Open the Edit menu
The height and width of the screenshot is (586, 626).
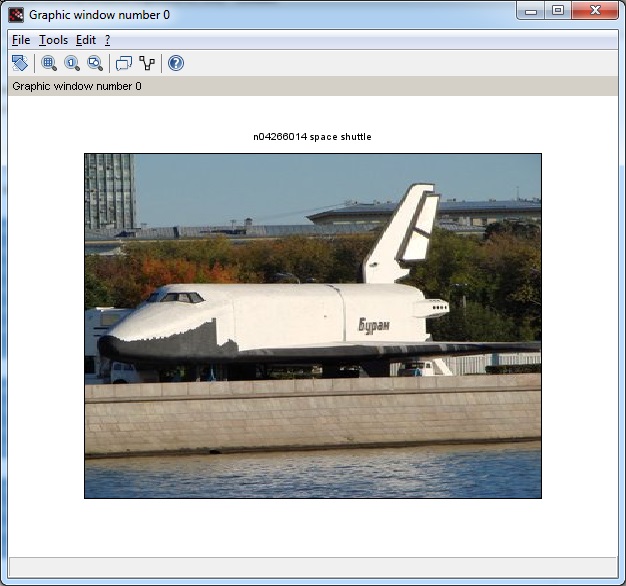[86, 40]
